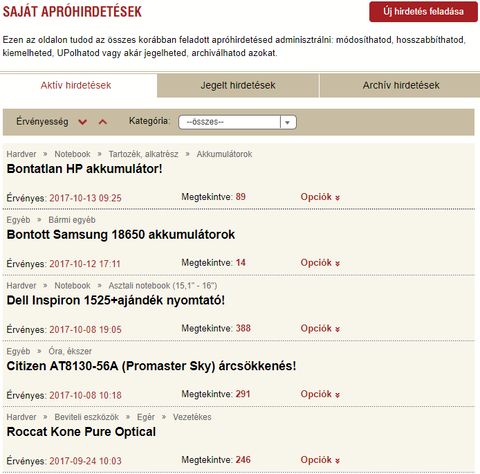Open the Bontatlan HP akkumulátor! ad
480x474 pixels.
(84, 169)
